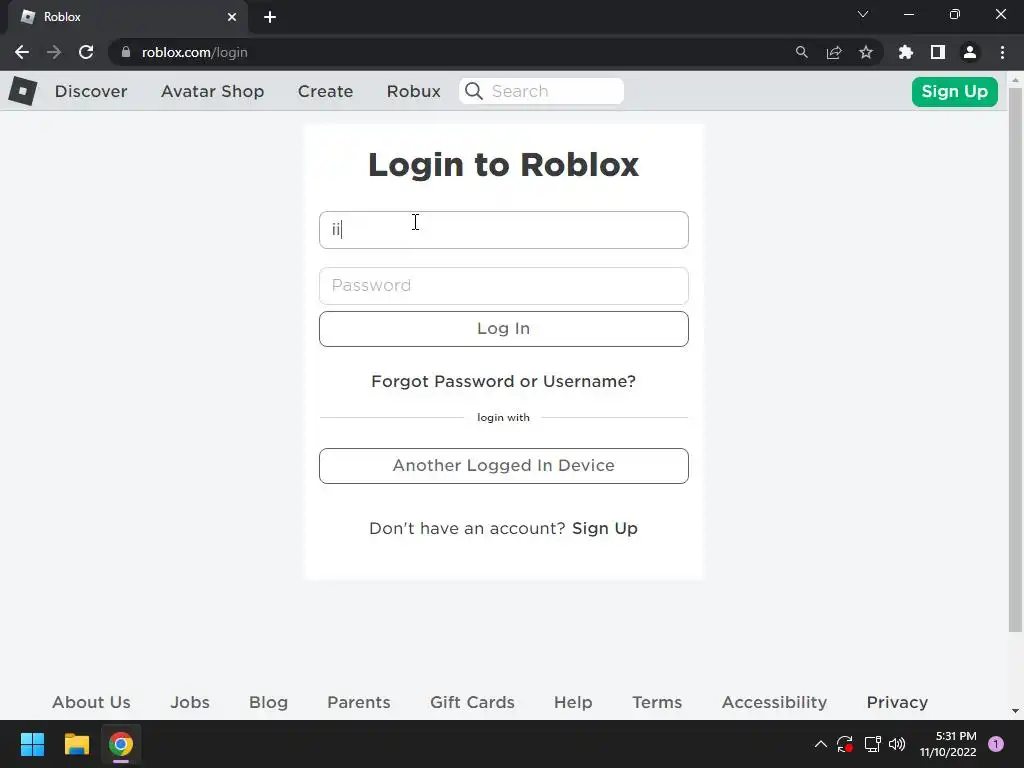Viewport: 1024px width, 768px height.
Task: Open About Us footer link
Action: 91,702
